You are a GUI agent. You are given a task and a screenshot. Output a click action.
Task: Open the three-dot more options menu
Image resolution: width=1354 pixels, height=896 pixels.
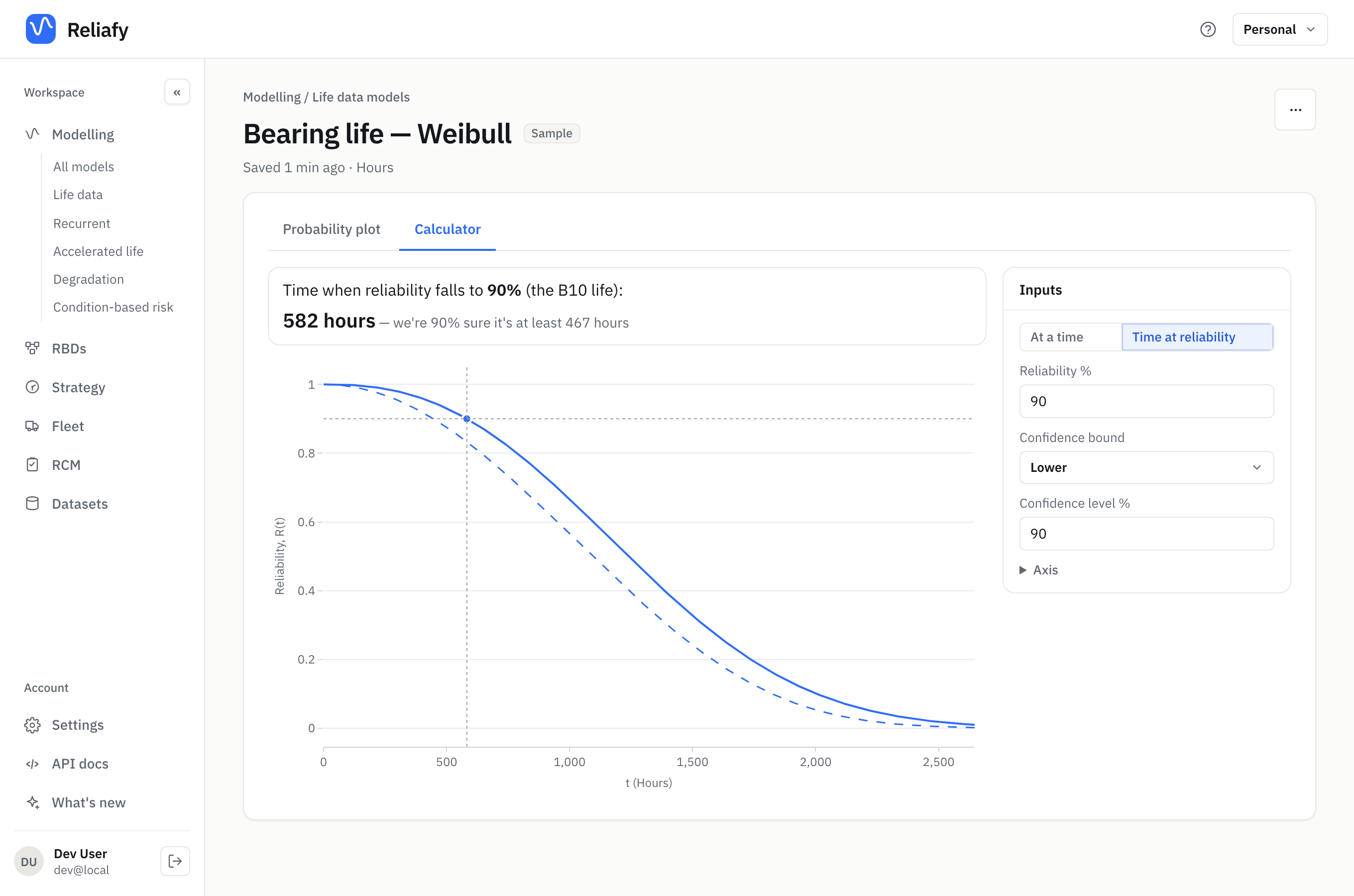coord(1295,110)
